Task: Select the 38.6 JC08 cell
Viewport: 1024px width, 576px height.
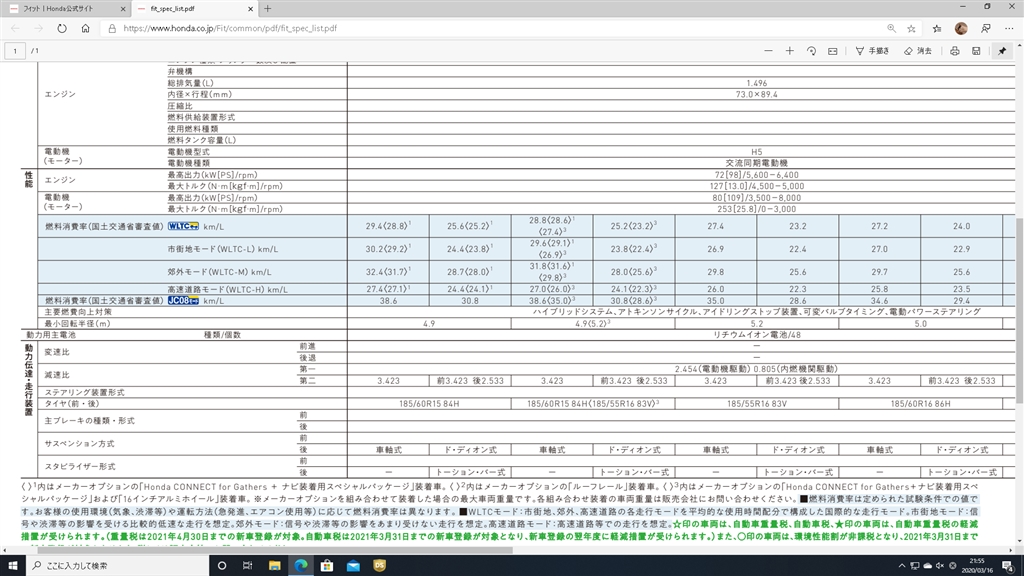Action: (389, 300)
